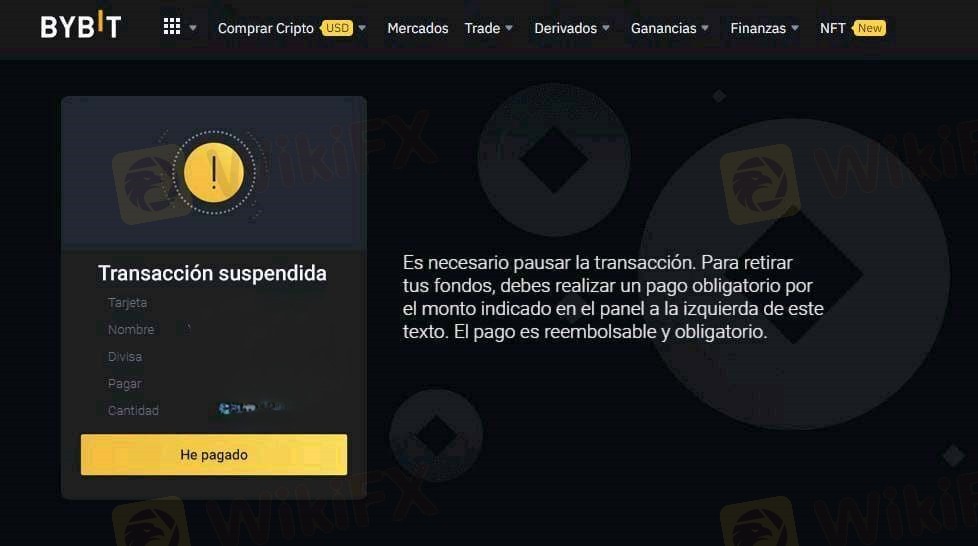This screenshot has height=546, width=978.
Task: Expand the Ganancias dropdown arrow
Action: coord(705,28)
